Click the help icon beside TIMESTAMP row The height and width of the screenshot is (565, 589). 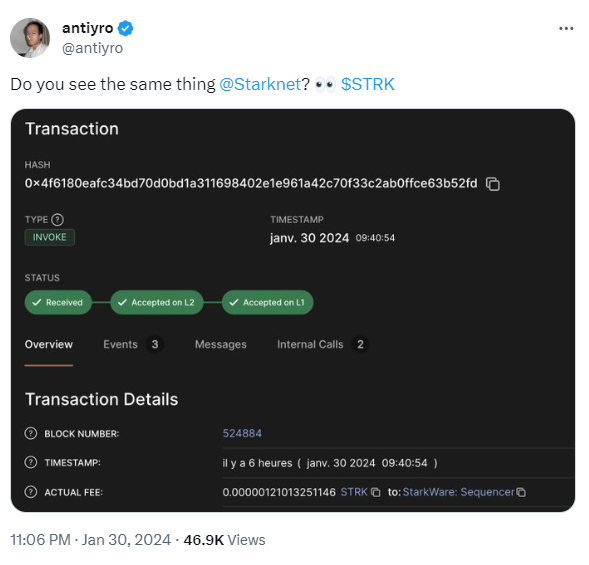(x=31, y=462)
